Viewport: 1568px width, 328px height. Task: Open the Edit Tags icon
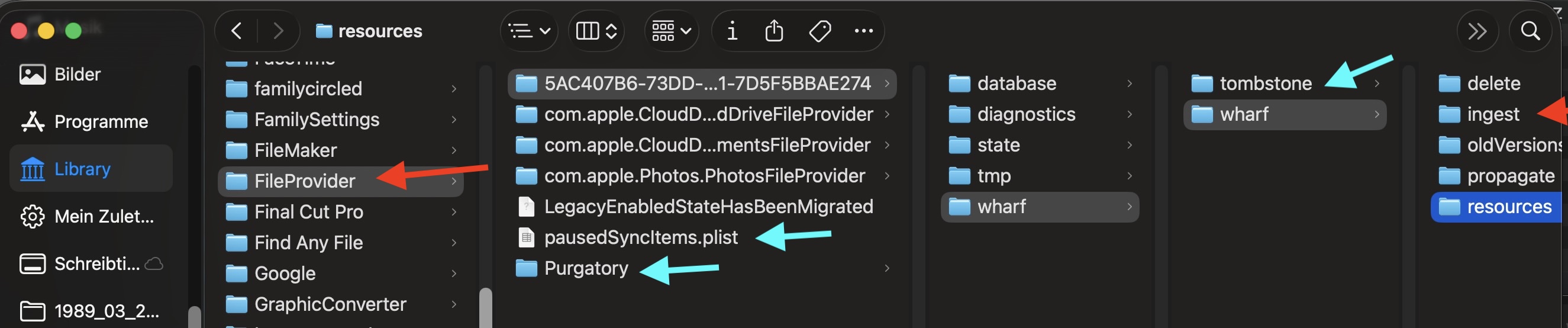click(x=820, y=30)
